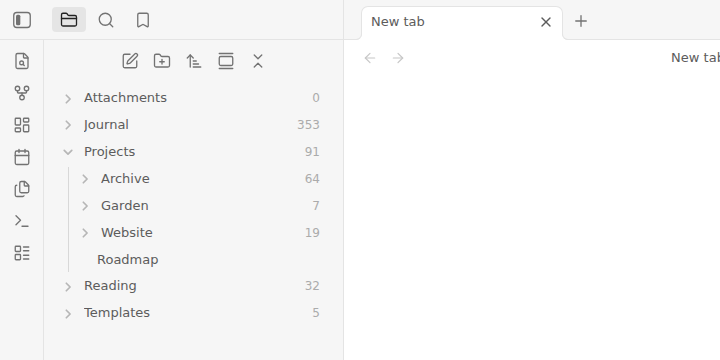Click the Templates count 5
Screen dimensions: 720x360
316,313
